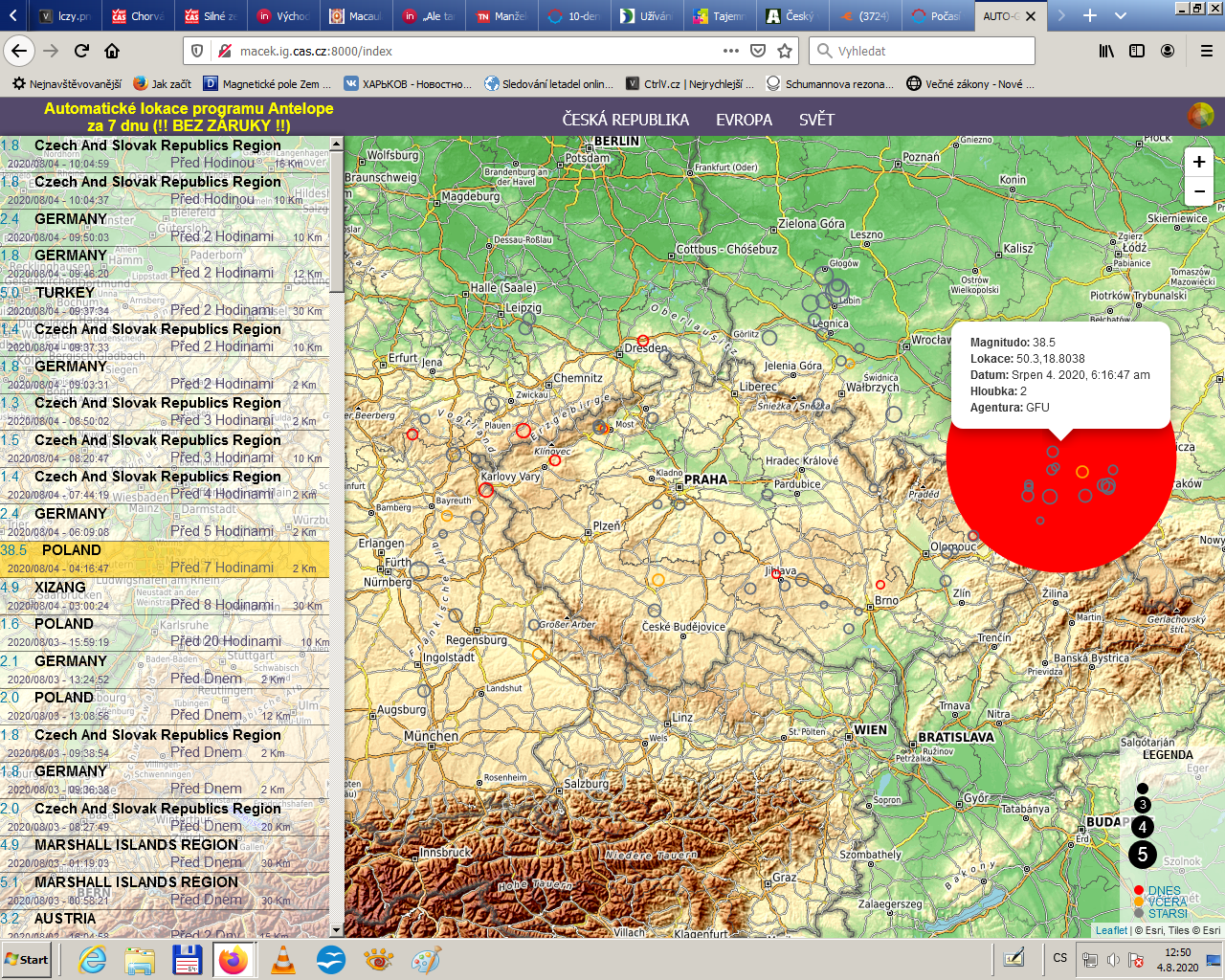The image size is (1225, 980).
Task: Open VLC media player from taskbar
Action: (x=283, y=959)
